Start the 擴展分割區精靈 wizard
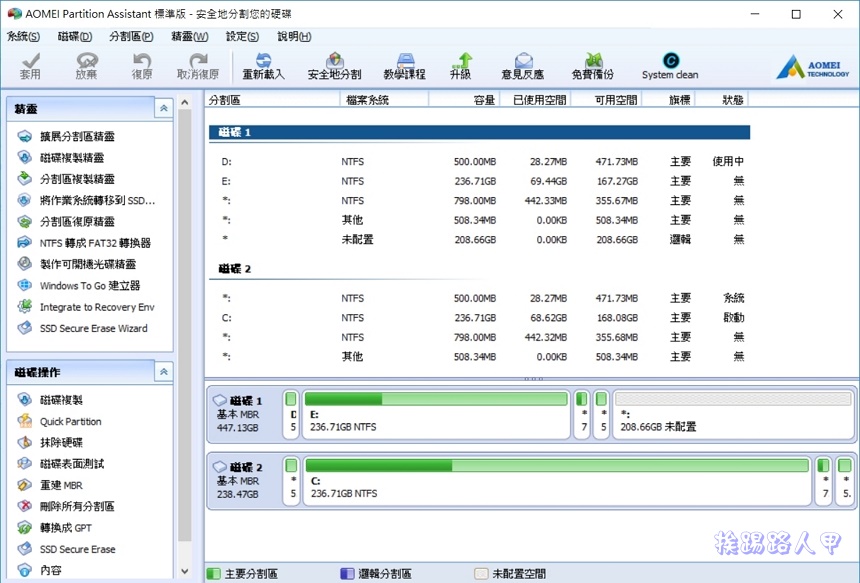This screenshot has width=860, height=583. [66, 136]
